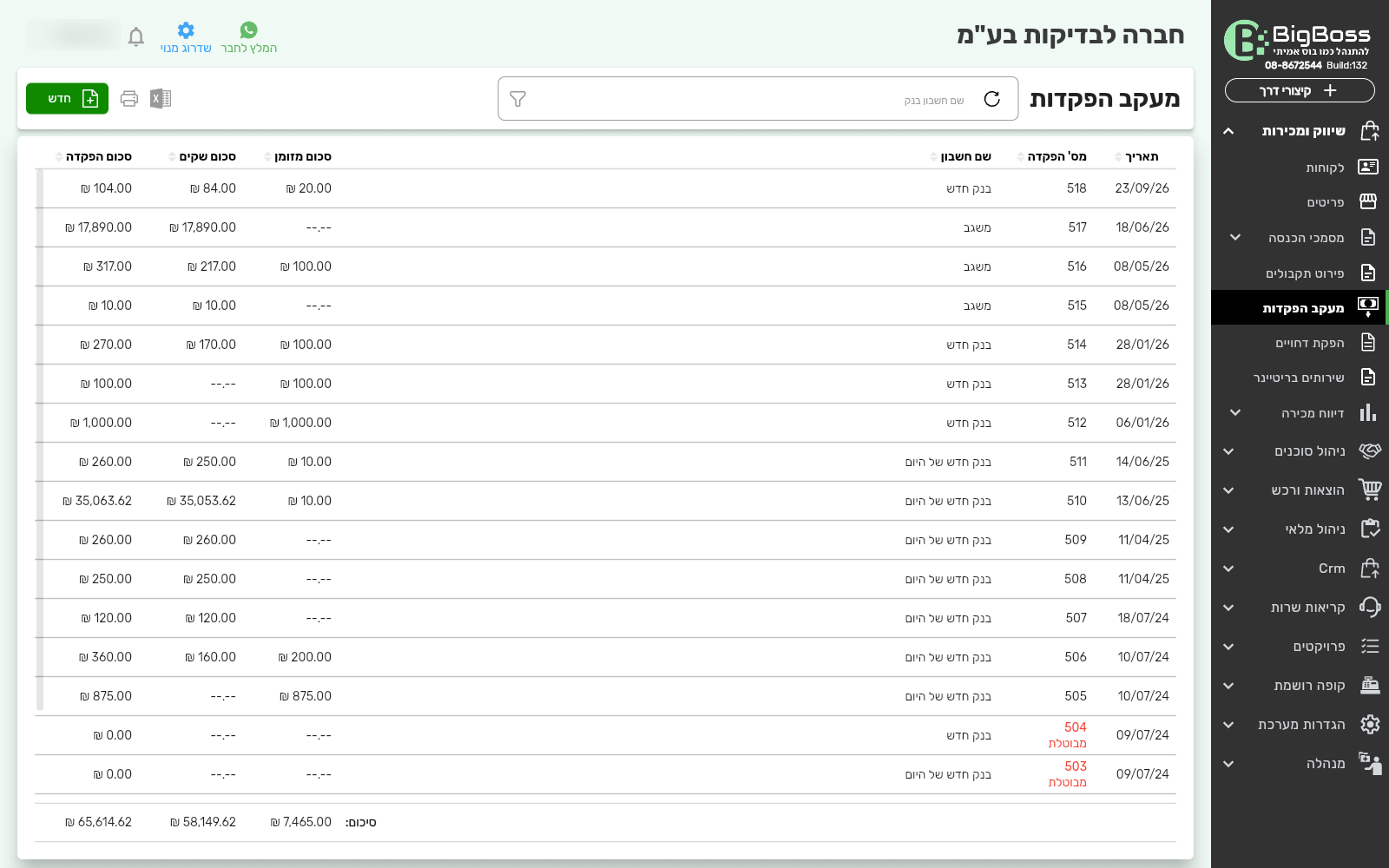
Task: Click the refresh icon in search box
Action: (992, 99)
